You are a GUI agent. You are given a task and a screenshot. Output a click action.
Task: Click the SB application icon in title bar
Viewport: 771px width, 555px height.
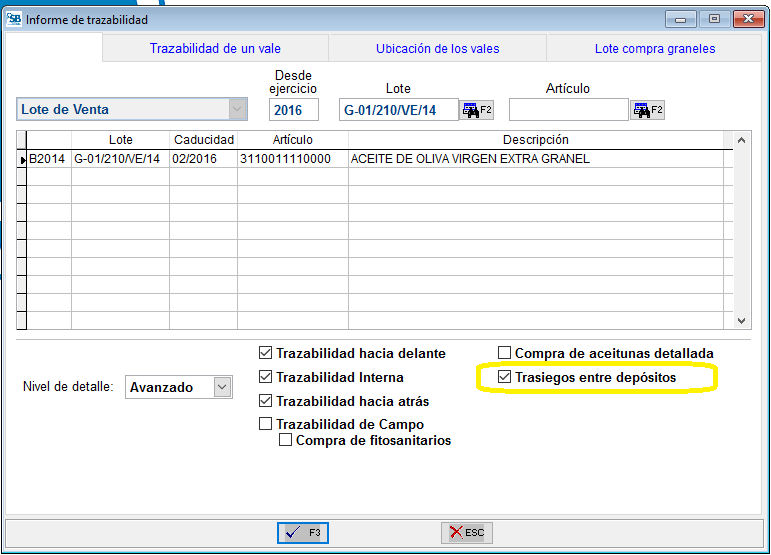click(14, 19)
